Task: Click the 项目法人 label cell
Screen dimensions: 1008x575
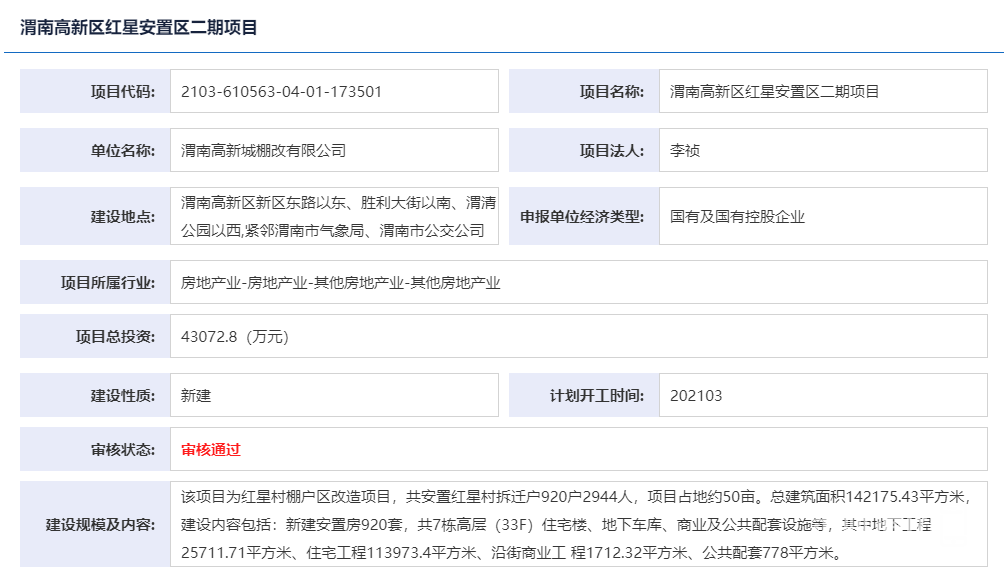Action: (x=584, y=151)
